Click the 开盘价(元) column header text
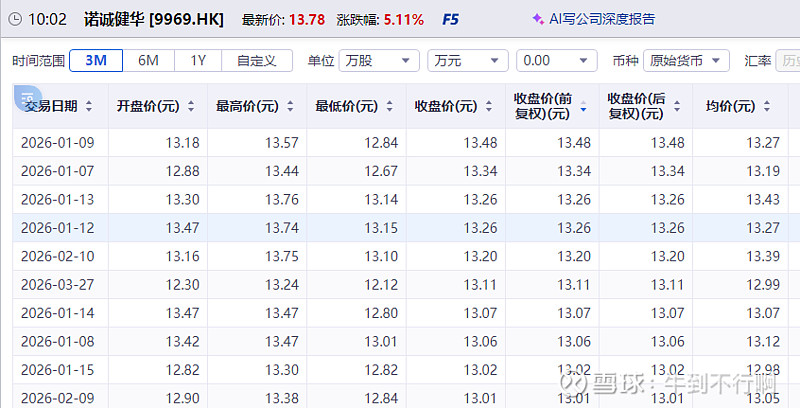The height and width of the screenshot is (408, 800). coord(148,106)
